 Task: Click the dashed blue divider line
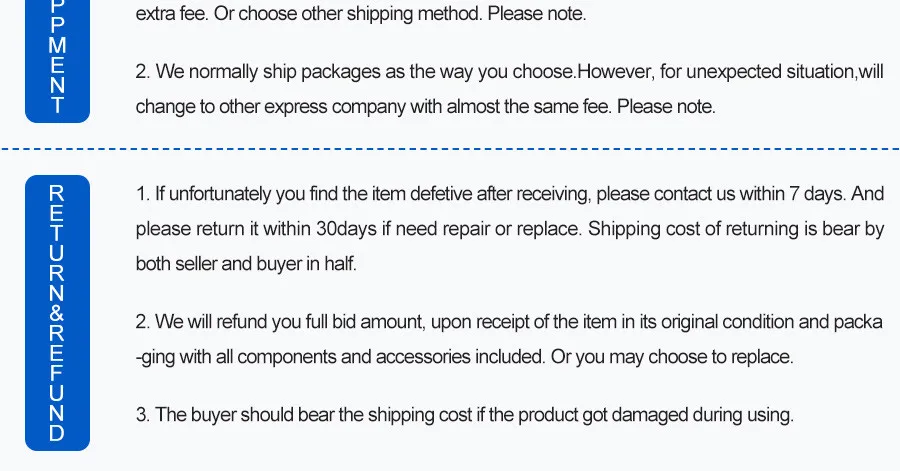point(450,150)
